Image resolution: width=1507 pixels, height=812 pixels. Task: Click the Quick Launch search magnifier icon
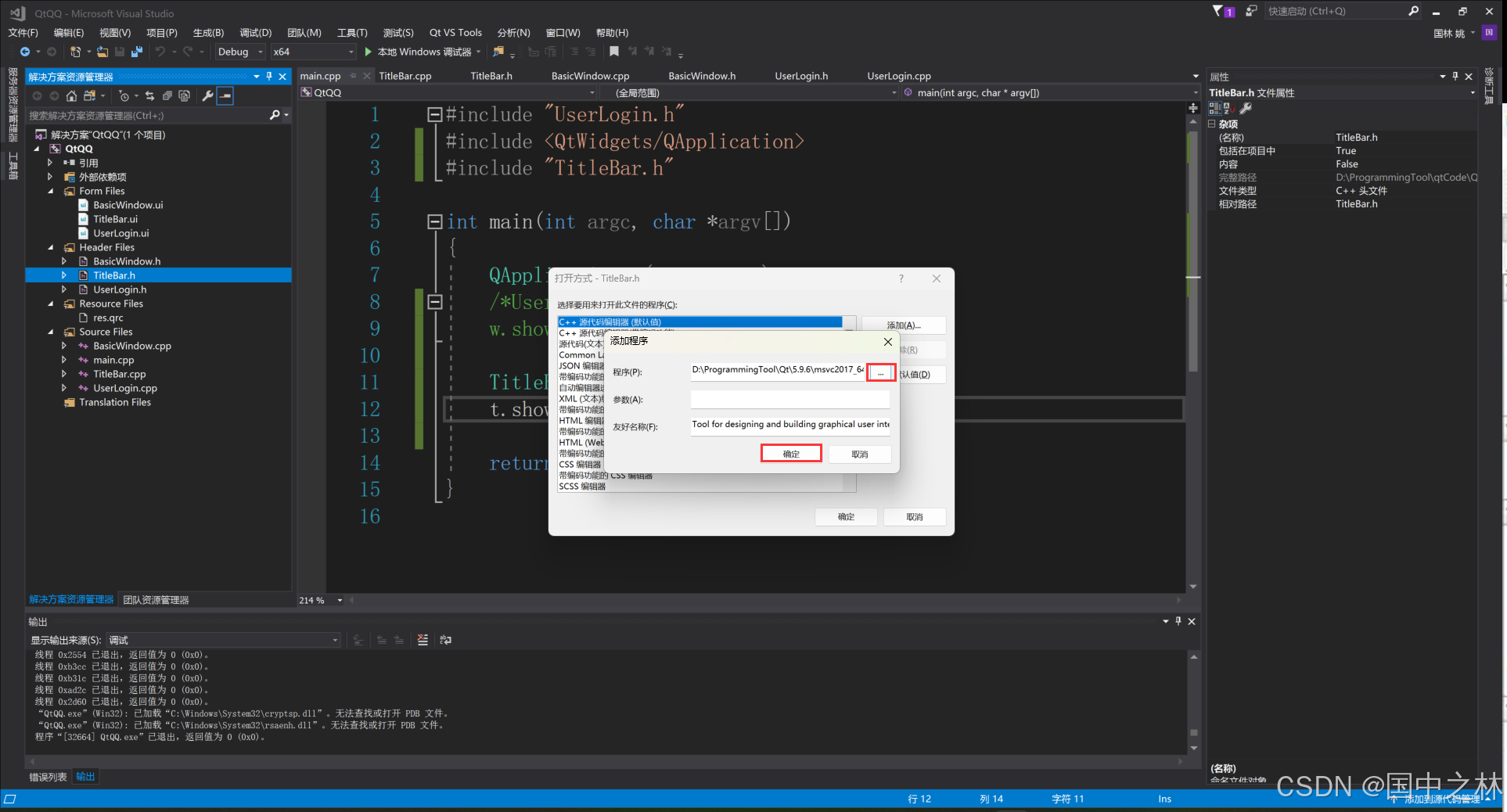(1413, 11)
